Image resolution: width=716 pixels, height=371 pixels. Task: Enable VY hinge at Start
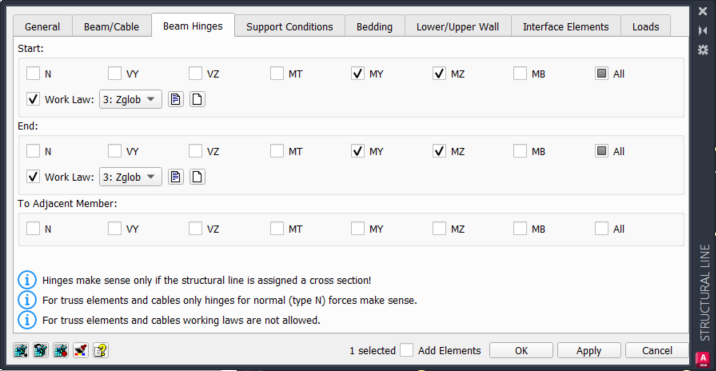point(115,73)
